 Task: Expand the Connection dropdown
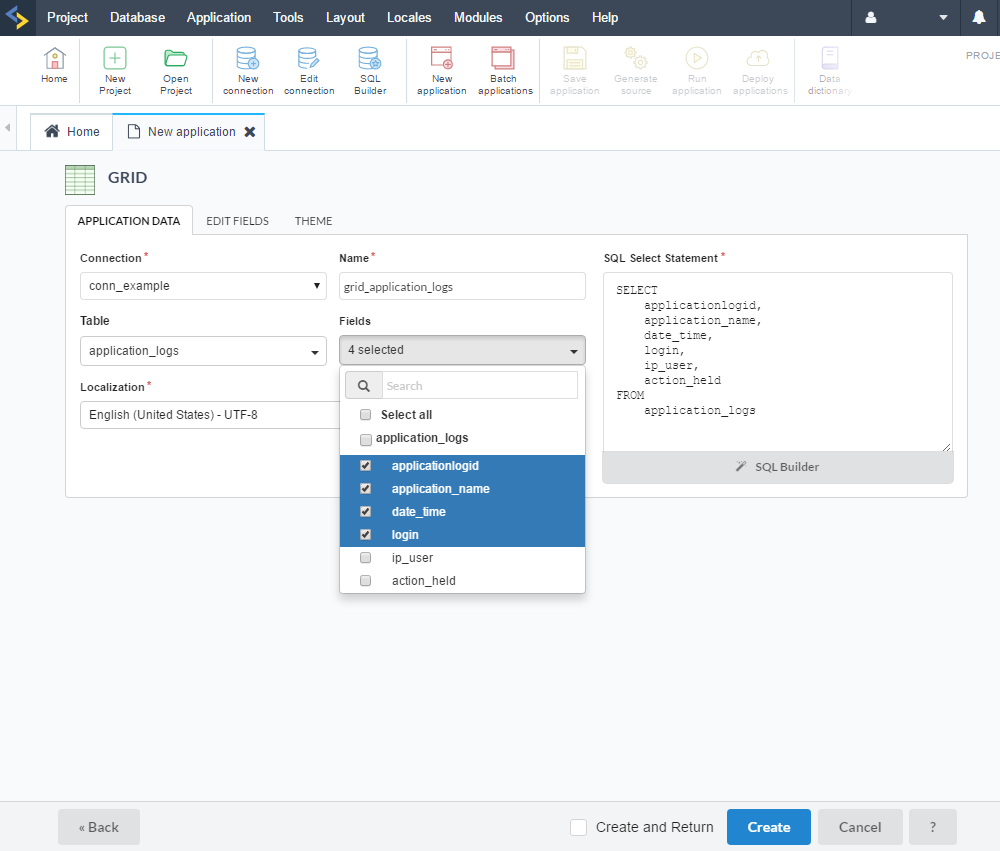tap(203, 286)
